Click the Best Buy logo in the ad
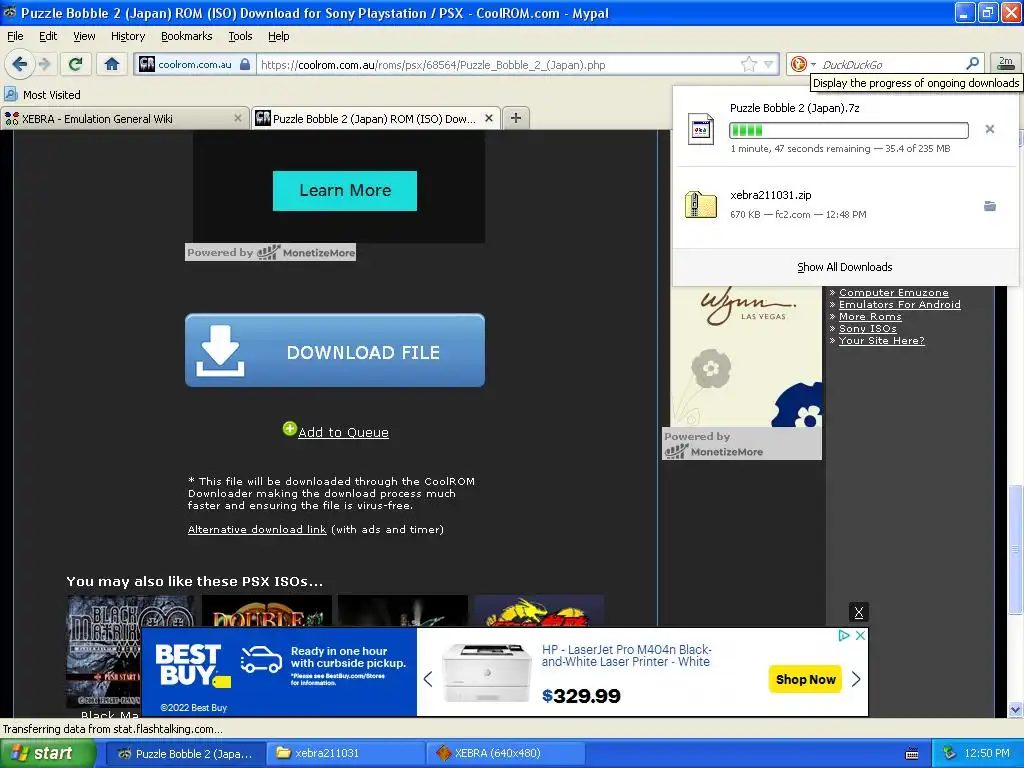This screenshot has height=768, width=1024. [x=193, y=665]
